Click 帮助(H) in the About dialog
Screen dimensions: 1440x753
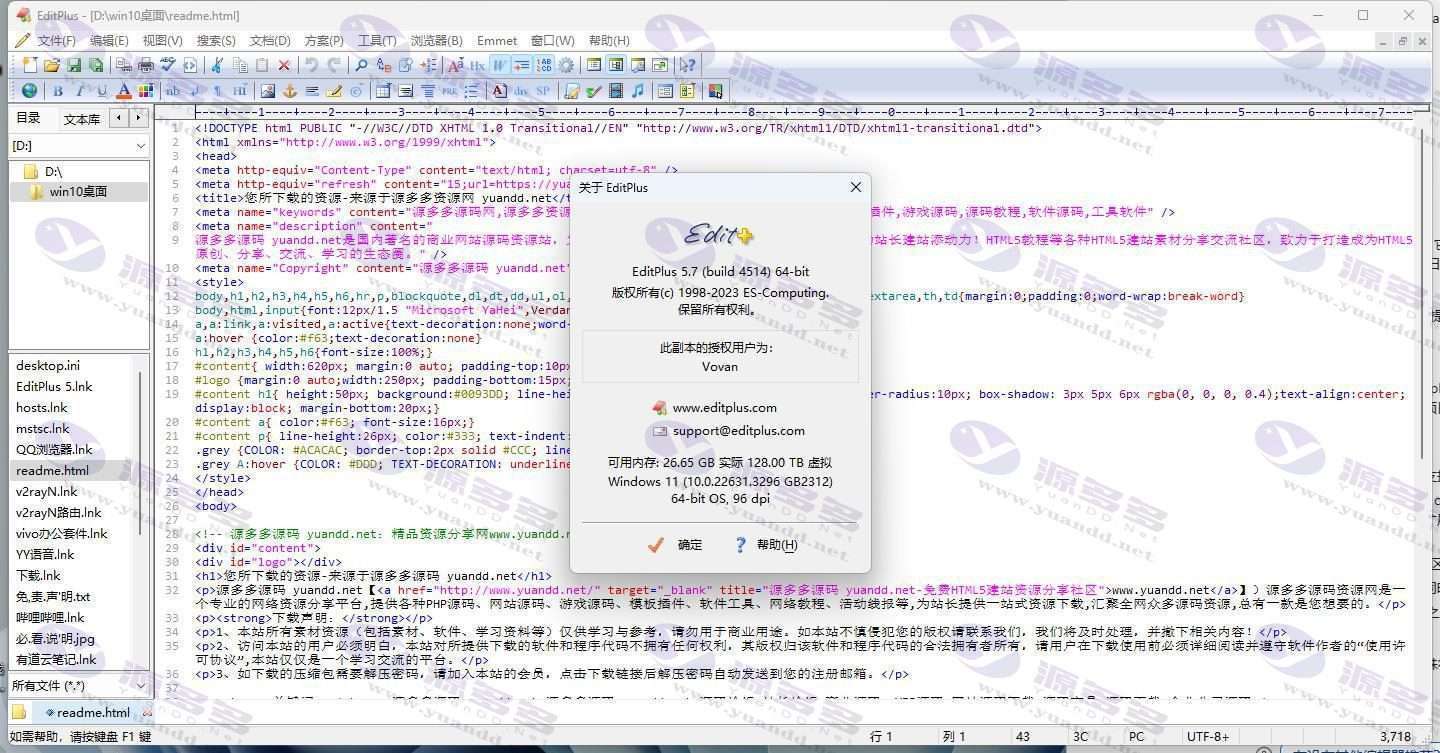(766, 545)
